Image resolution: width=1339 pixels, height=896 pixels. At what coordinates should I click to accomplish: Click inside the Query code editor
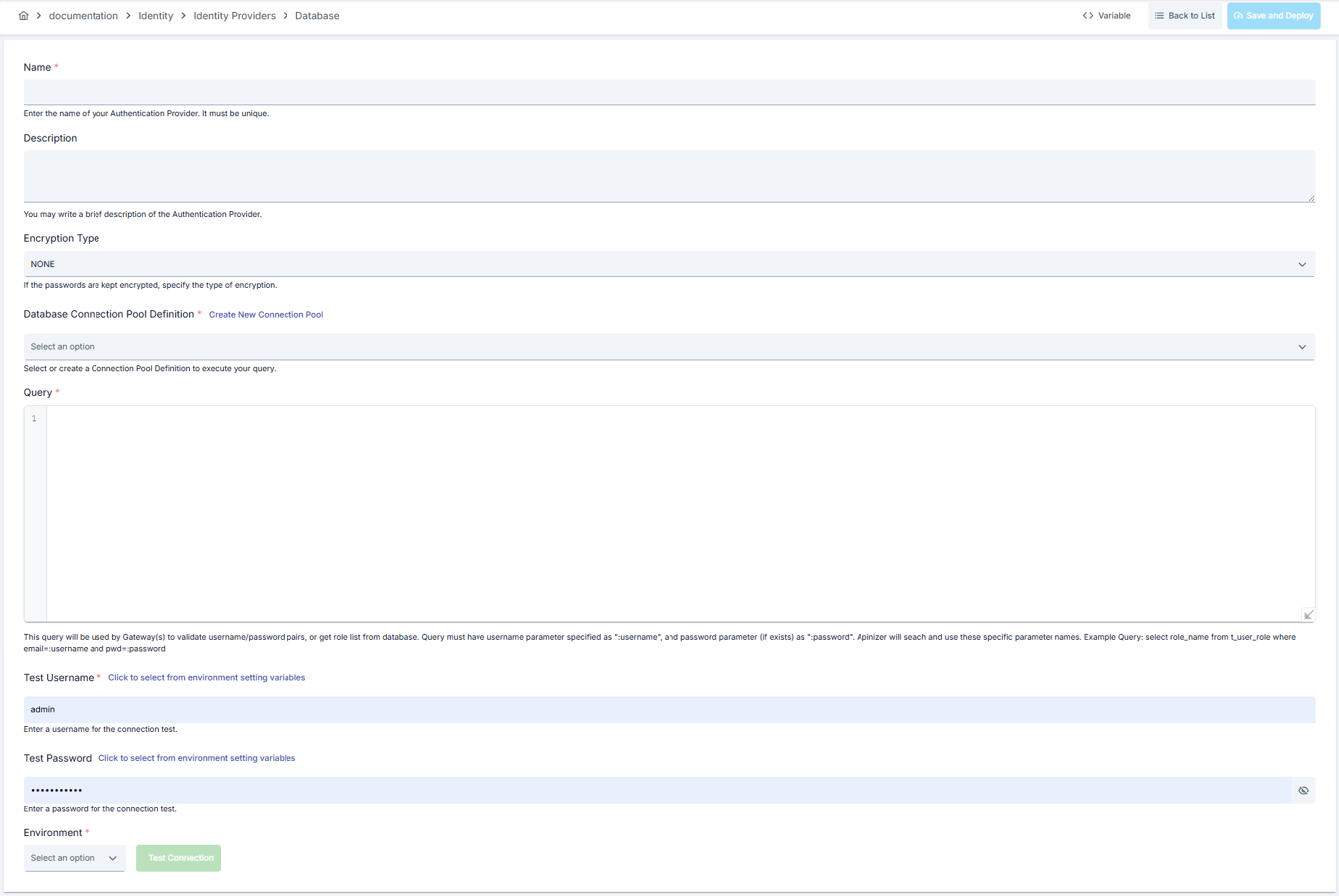680,513
